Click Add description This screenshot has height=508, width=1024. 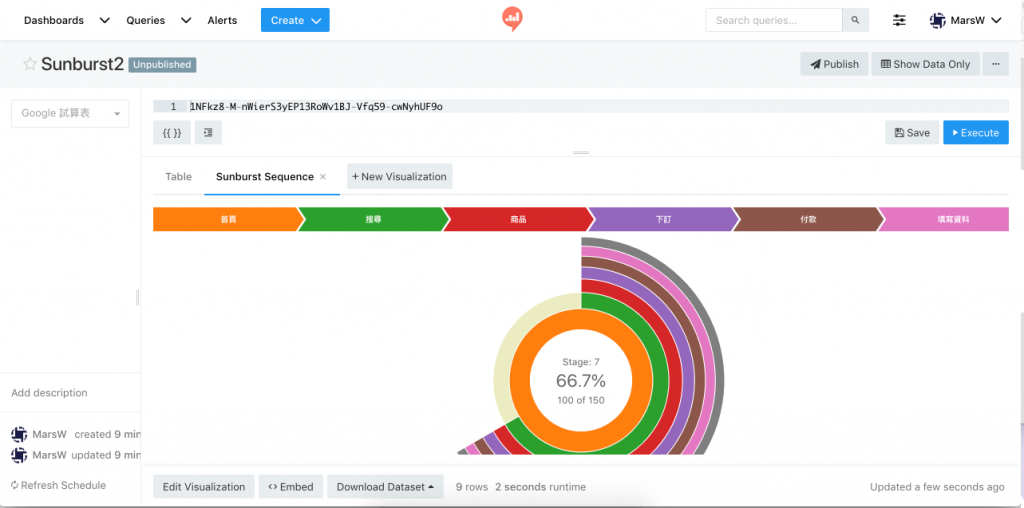tap(49, 392)
